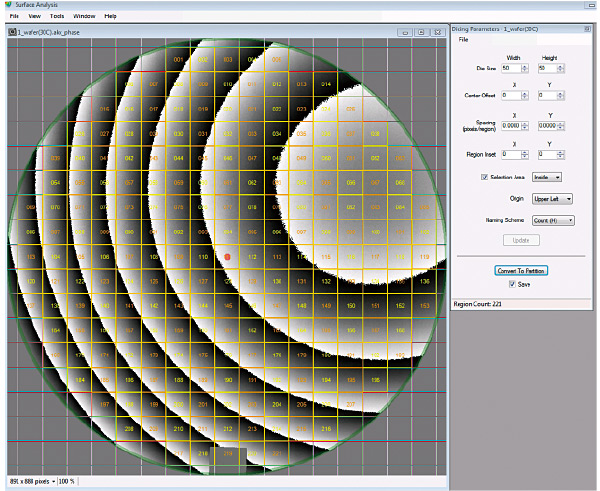Open the Tools menu
This screenshot has height=491, width=600.
tap(57, 16)
